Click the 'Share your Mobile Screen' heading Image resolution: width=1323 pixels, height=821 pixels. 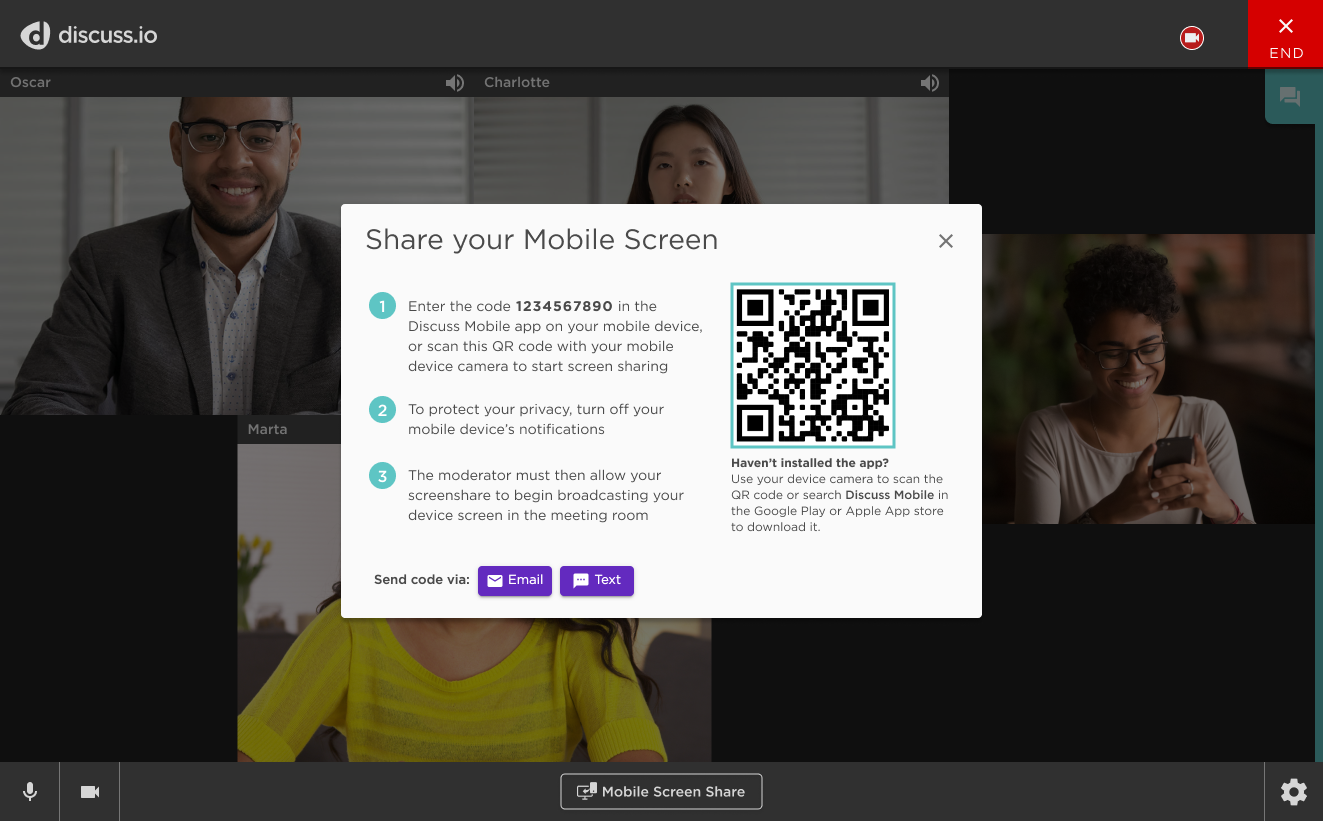(542, 240)
